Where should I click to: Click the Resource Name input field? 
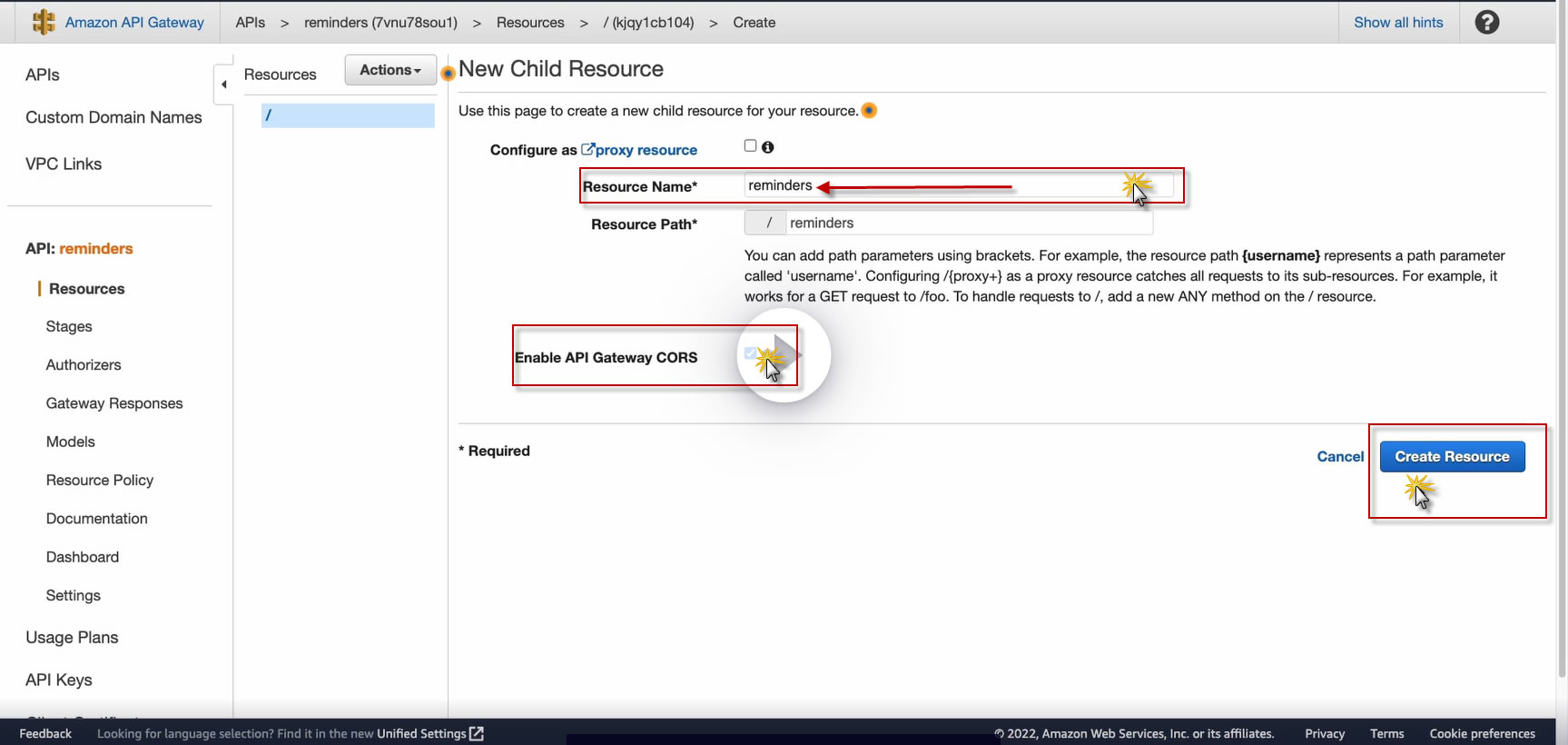[958, 185]
